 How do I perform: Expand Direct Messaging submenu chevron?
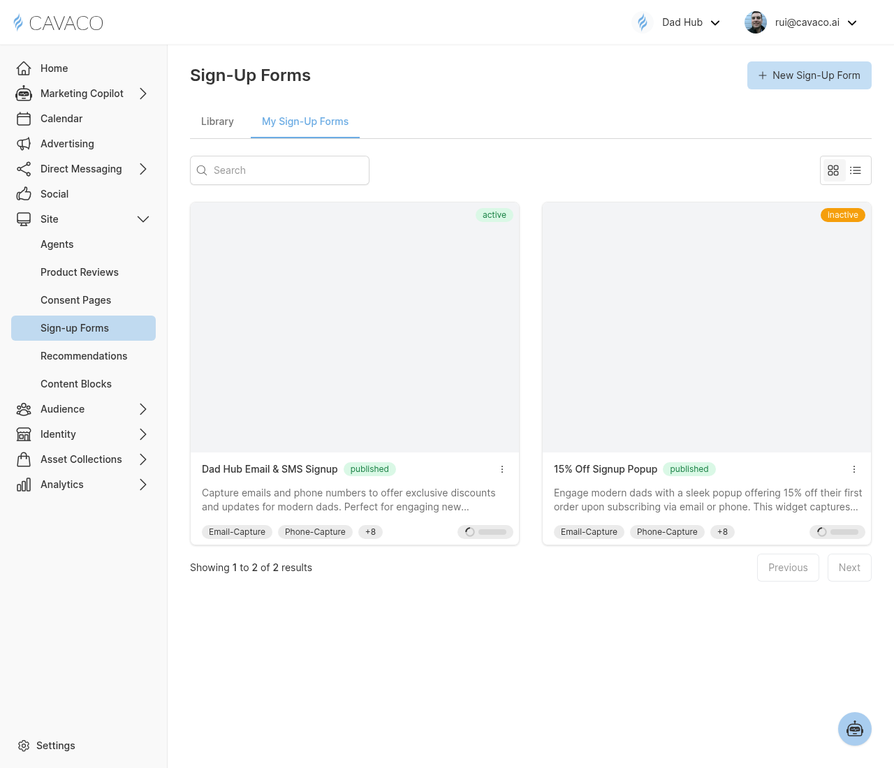143,169
